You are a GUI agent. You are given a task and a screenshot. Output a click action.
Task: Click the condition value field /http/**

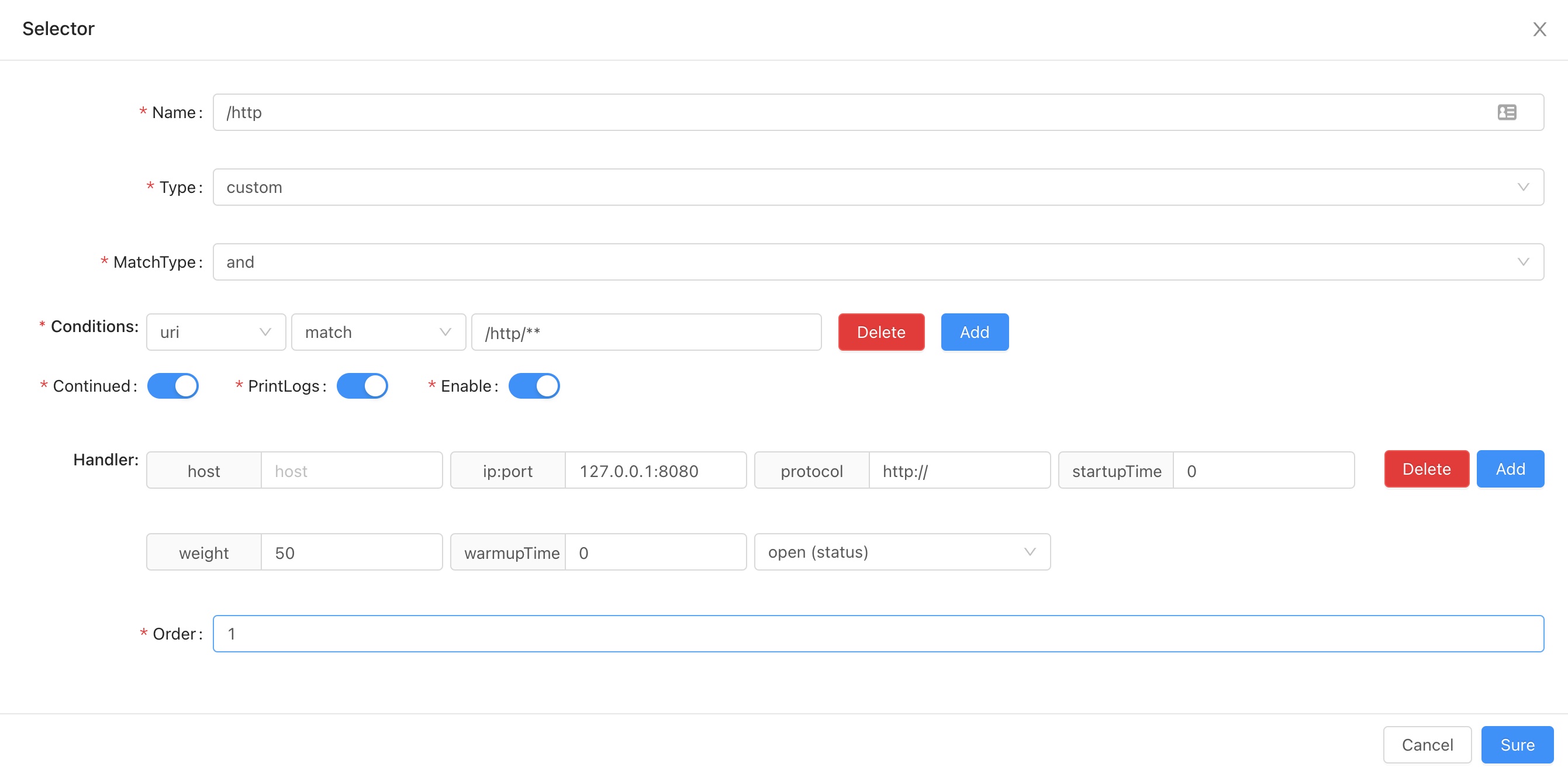click(646, 332)
